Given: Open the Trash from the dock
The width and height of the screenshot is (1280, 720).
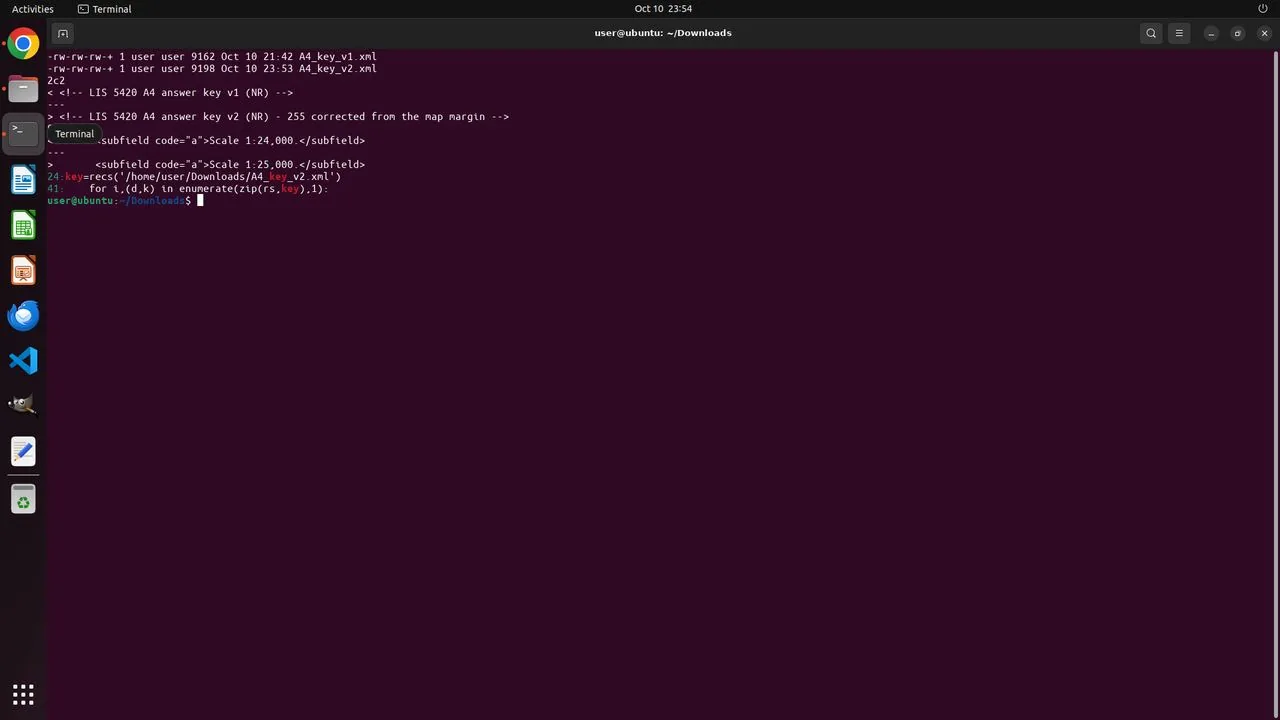Looking at the screenshot, I should click(23, 499).
